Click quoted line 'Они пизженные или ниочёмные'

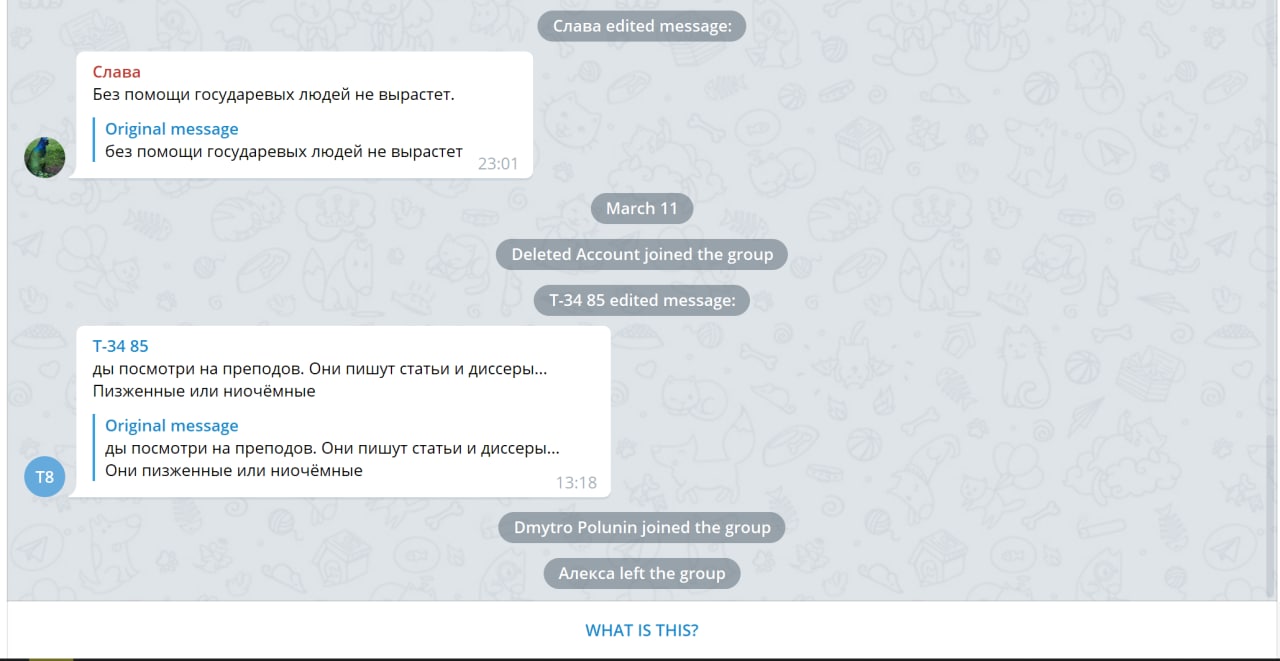coord(234,470)
